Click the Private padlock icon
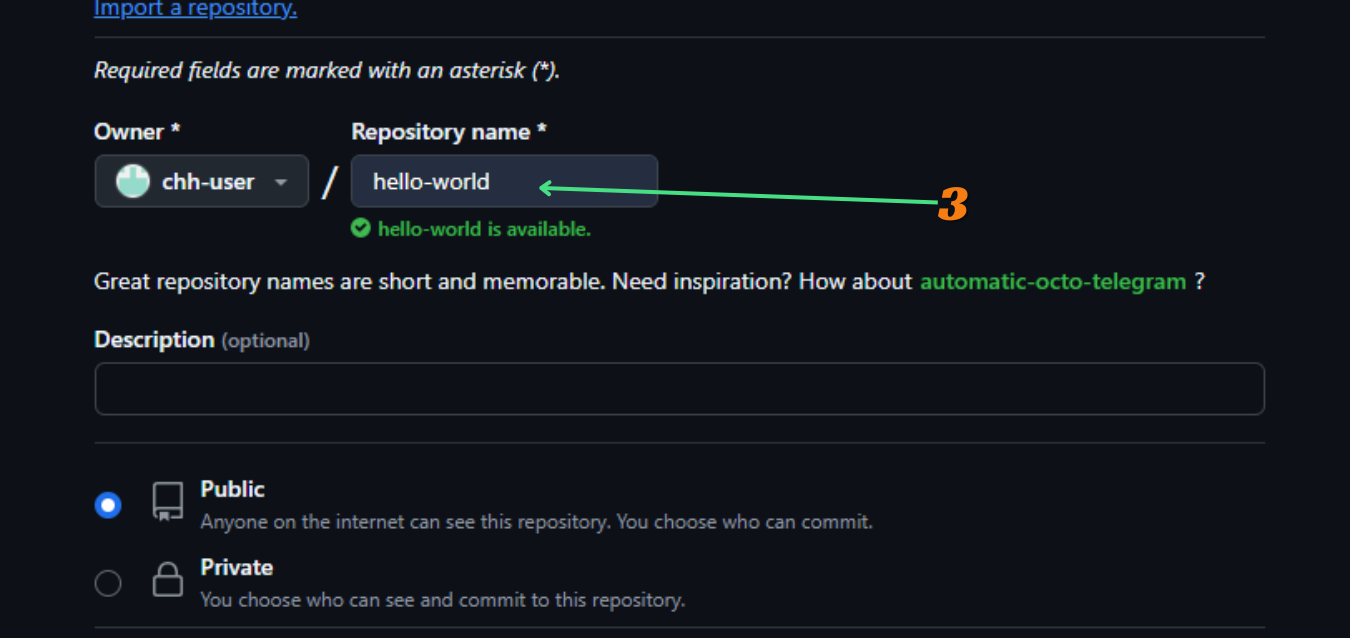This screenshot has height=638, width=1350. (x=167, y=580)
